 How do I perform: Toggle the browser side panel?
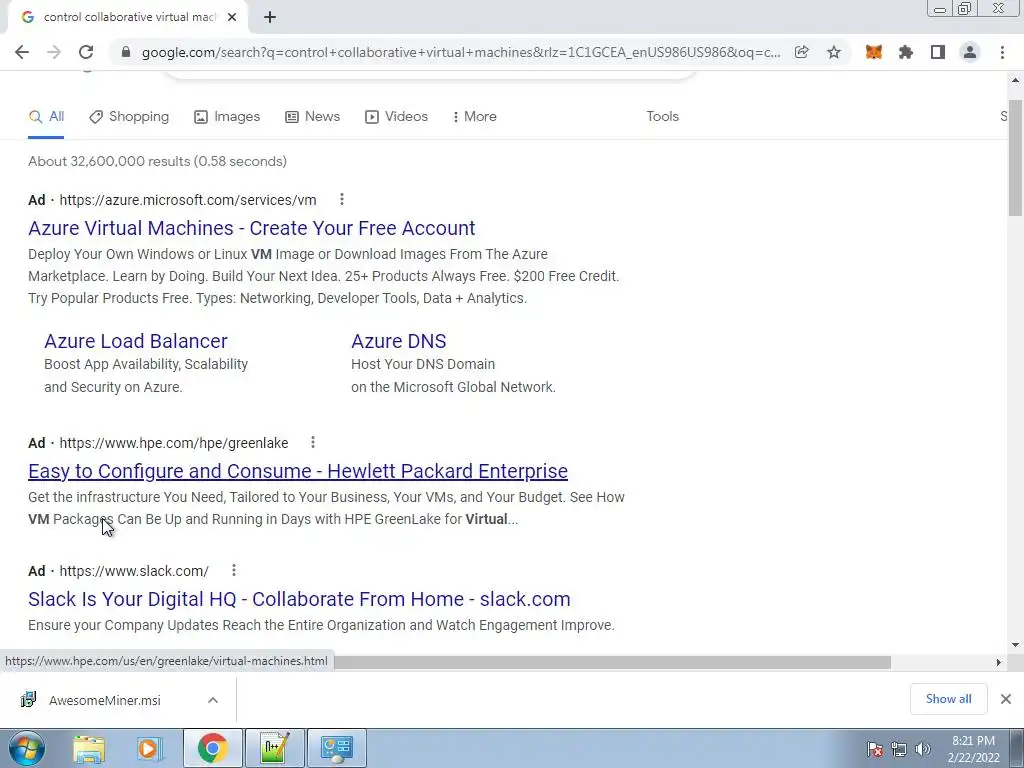click(x=938, y=52)
